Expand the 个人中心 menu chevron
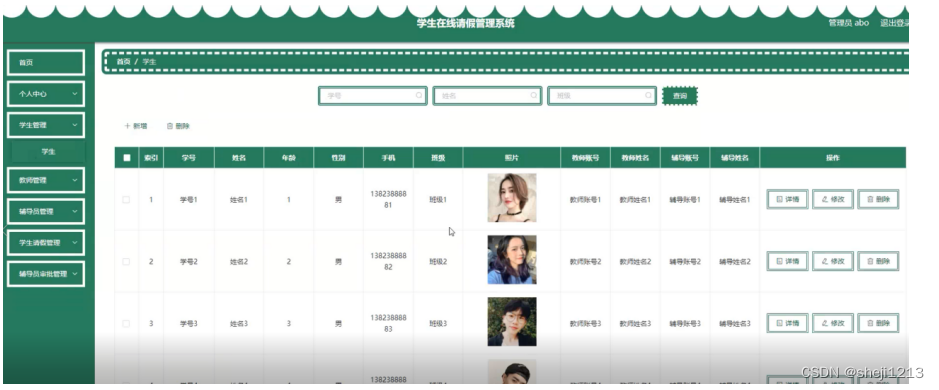 click(75, 94)
